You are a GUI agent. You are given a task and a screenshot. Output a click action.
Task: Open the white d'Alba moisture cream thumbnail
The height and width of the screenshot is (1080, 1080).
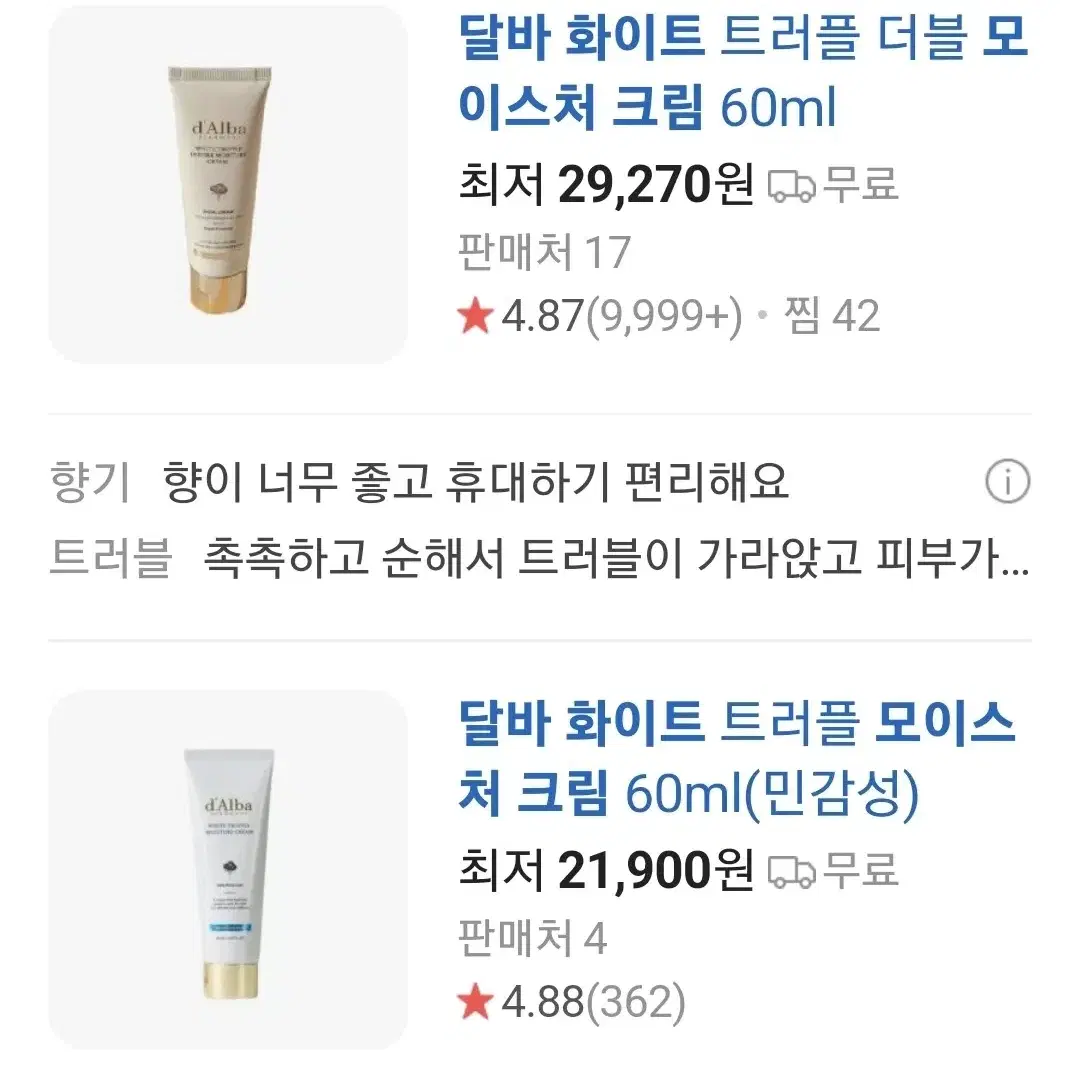(x=228, y=870)
